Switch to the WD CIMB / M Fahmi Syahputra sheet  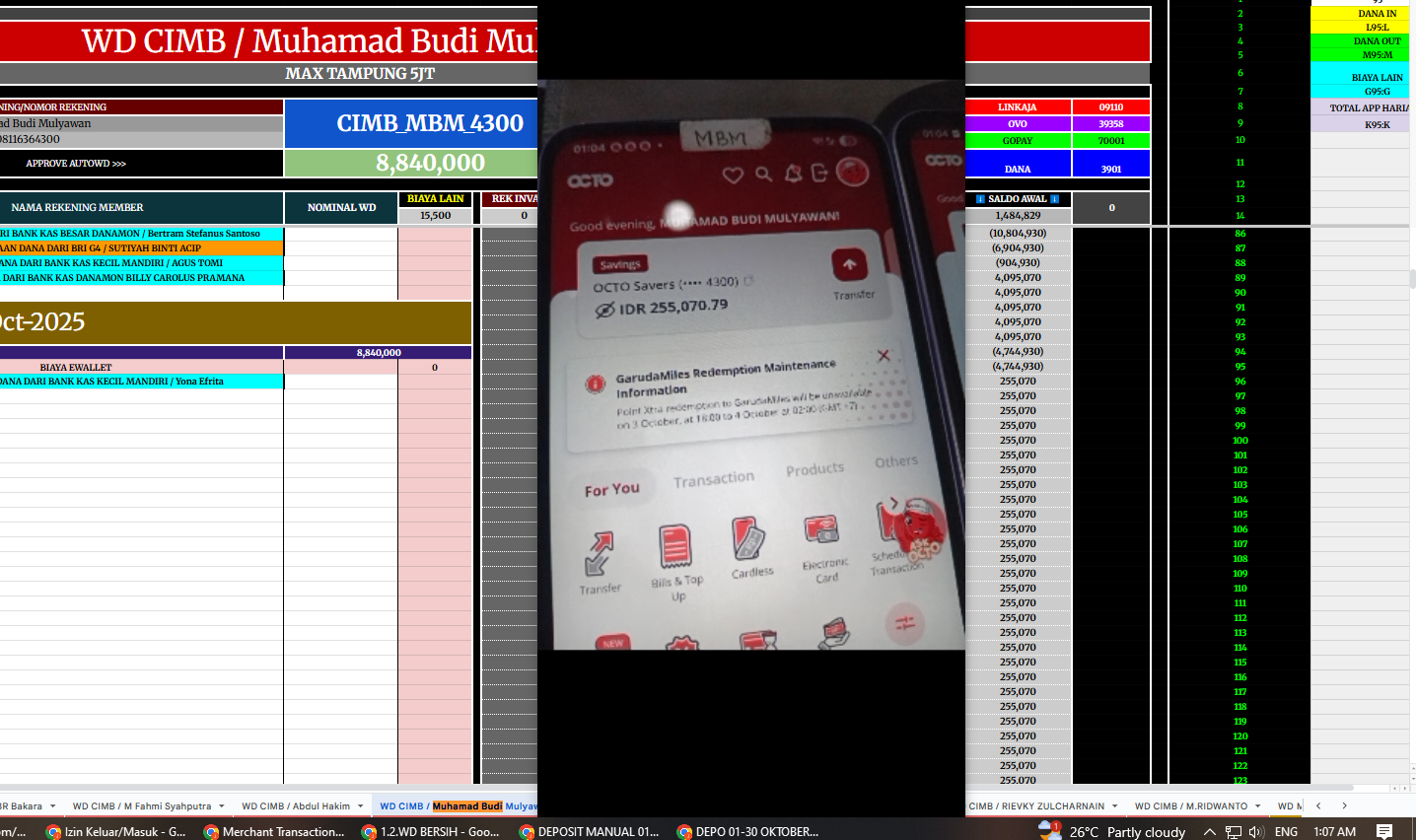[x=142, y=805]
